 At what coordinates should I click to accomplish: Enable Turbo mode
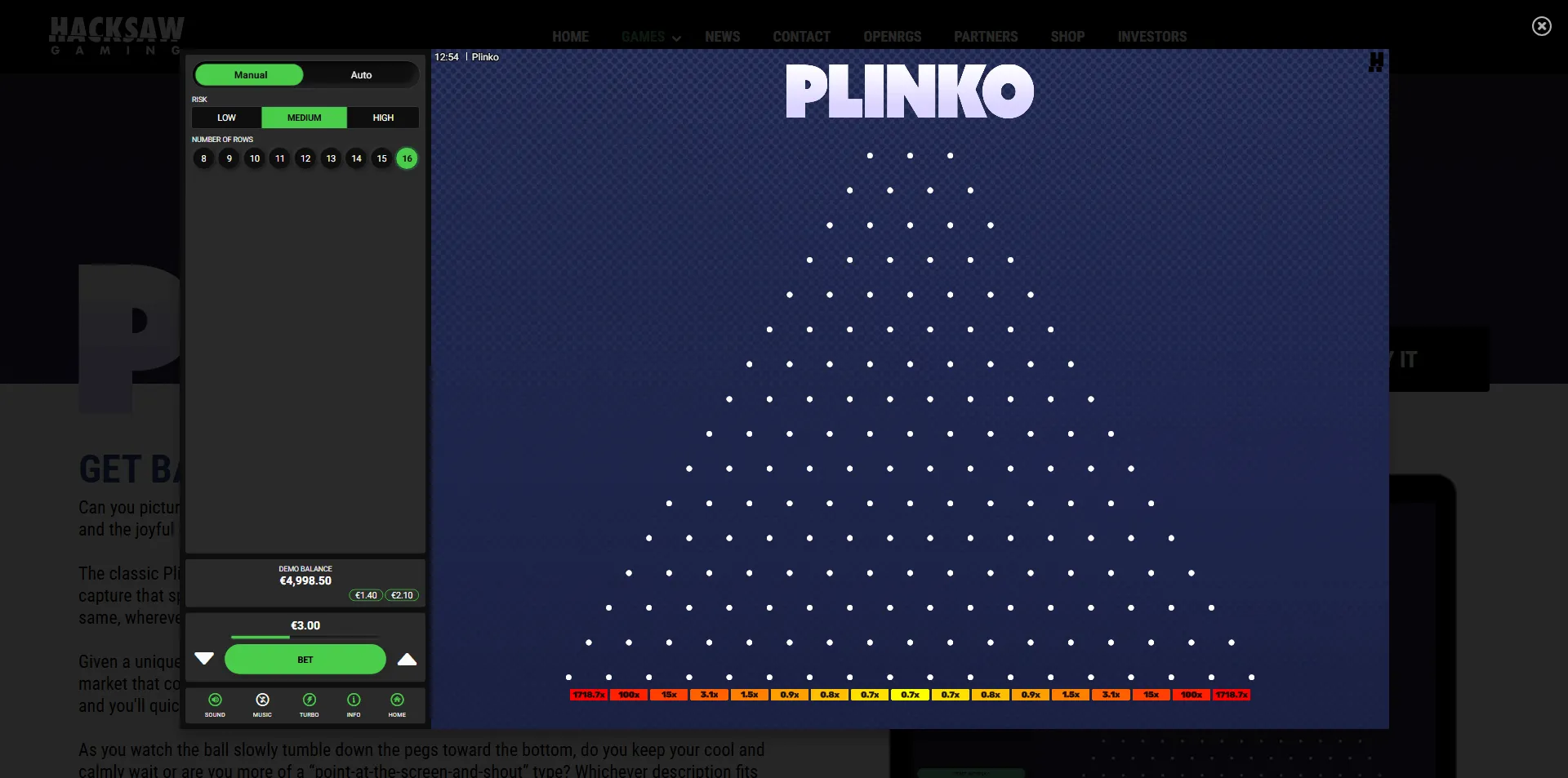(x=310, y=705)
